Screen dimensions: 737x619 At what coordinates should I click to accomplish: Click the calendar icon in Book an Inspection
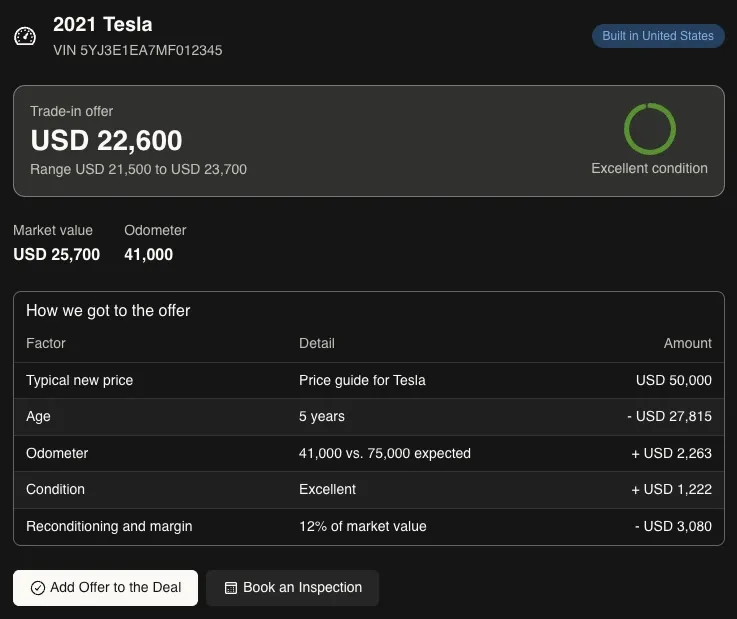pos(231,588)
